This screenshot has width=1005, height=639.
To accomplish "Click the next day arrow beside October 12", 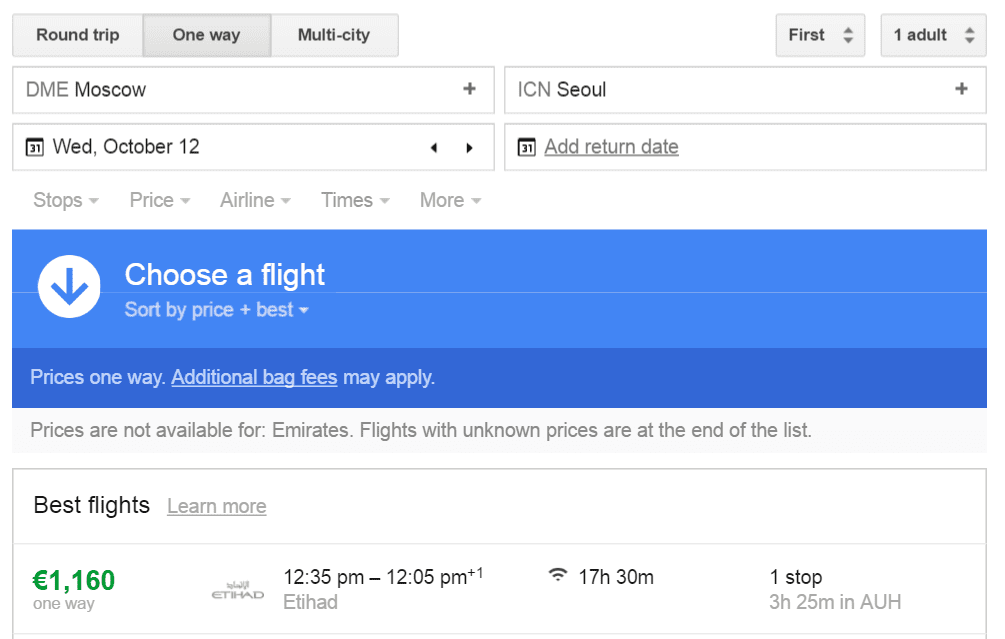I will pos(469,148).
